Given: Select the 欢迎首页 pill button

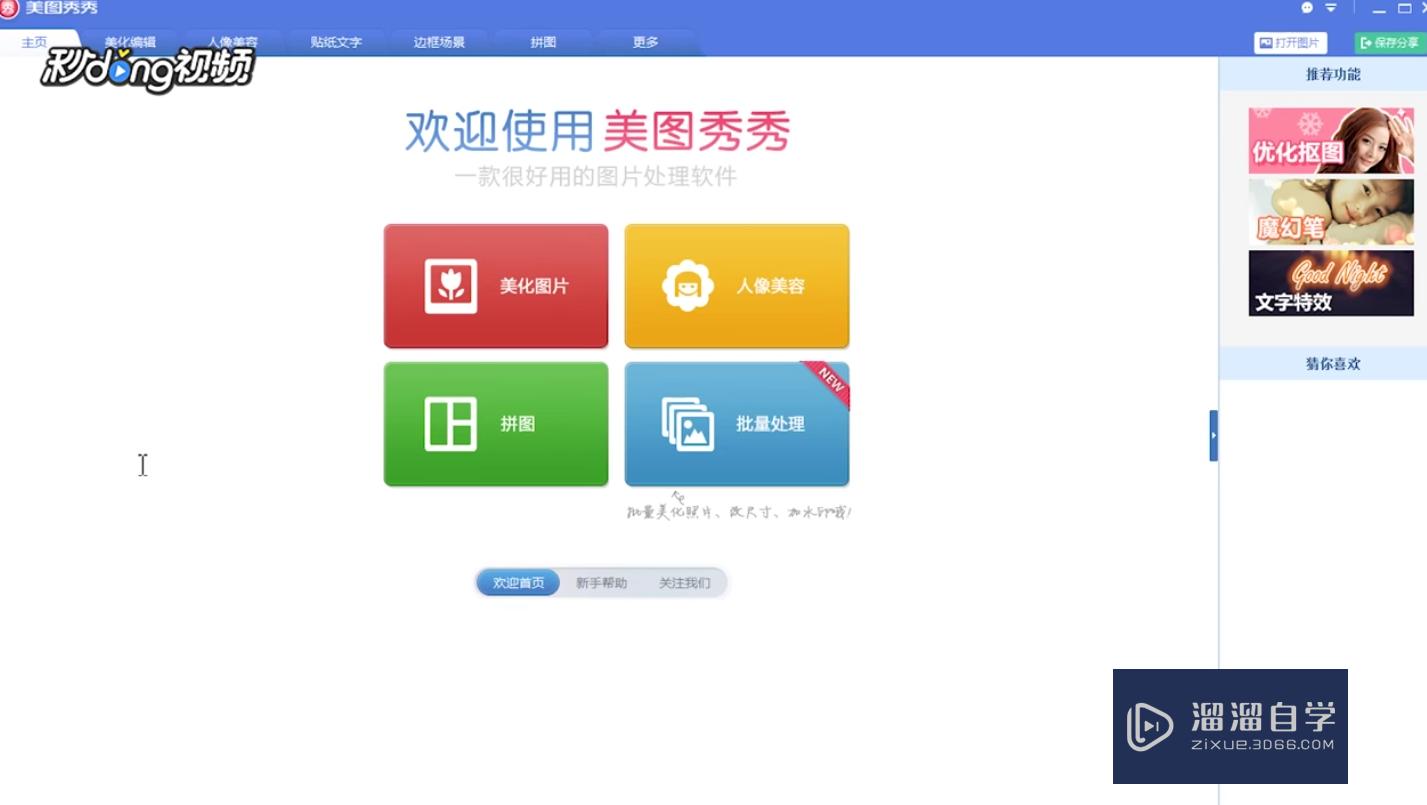Looking at the screenshot, I should click(x=518, y=582).
